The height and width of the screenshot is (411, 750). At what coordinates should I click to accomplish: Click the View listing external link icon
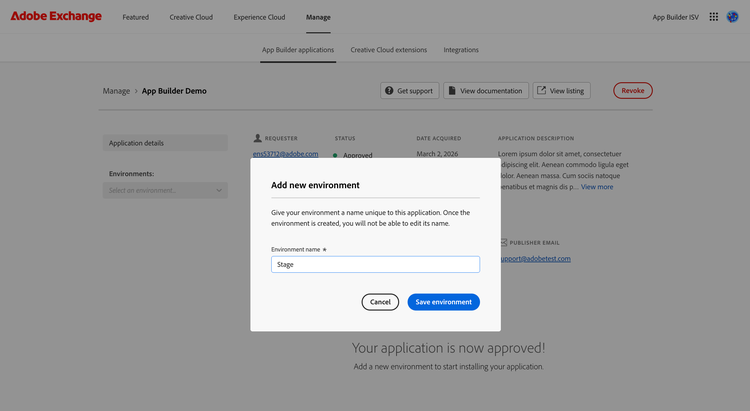[541, 90]
